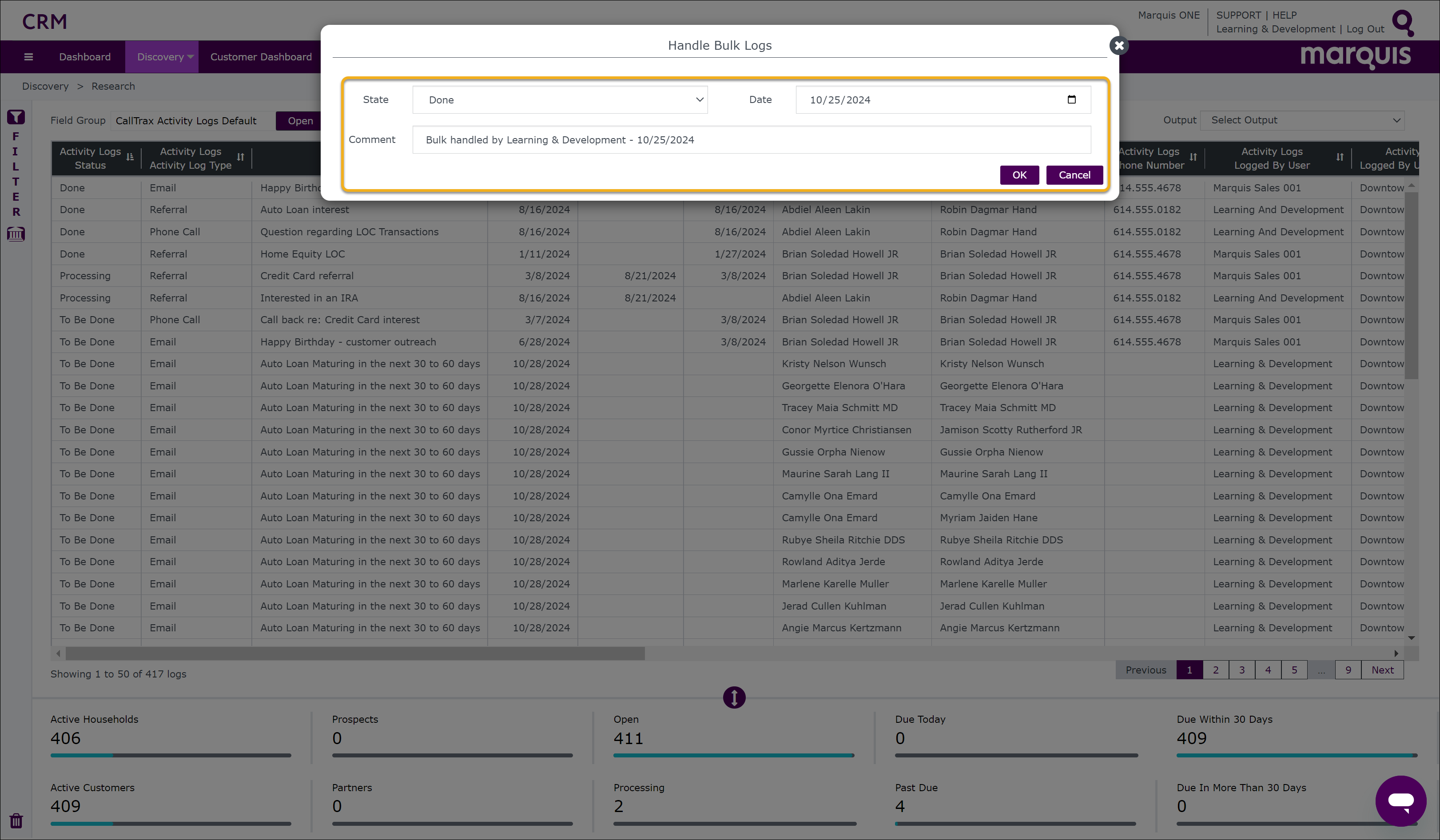Click the trash can icon at bottom left
Screen dimensions: 1440x840
click(x=16, y=820)
